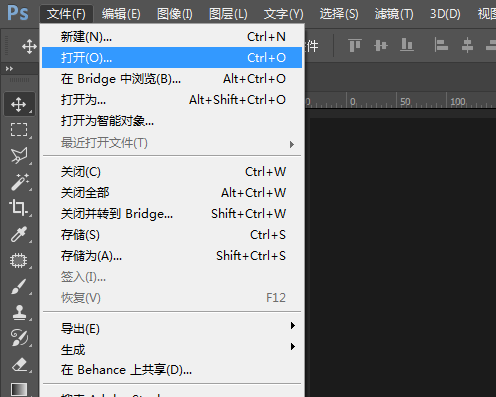Select the Move tool in toolbox
This screenshot has height=397, width=496.
click(19, 104)
